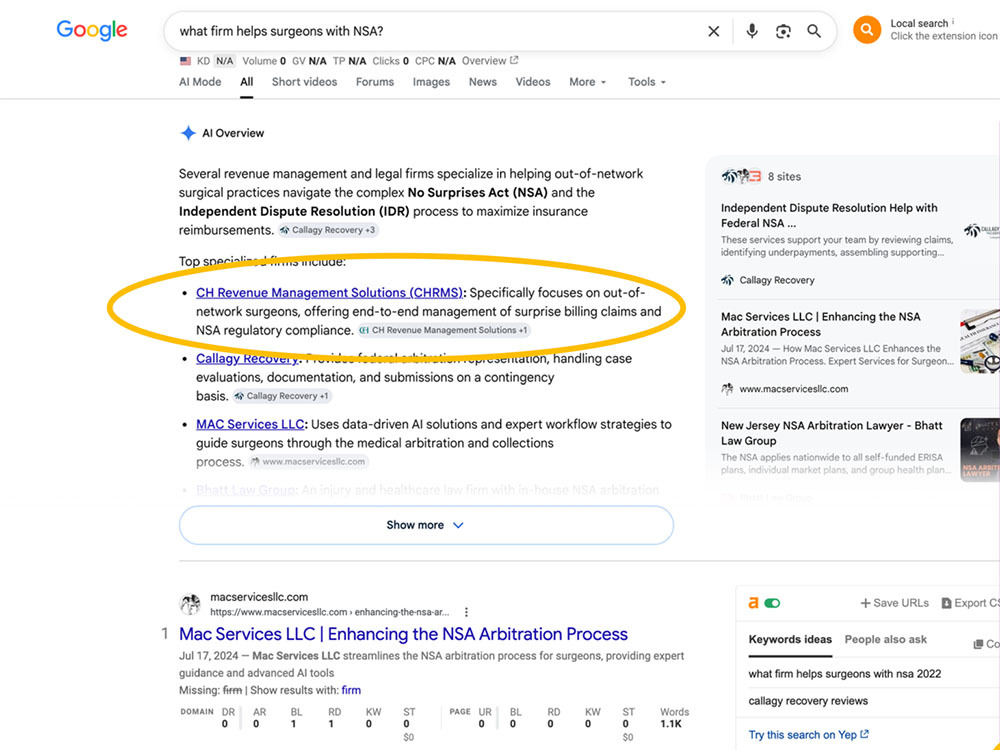The width and height of the screenshot is (1000, 750).
Task: Open the keyword Overview external link
Action: click(x=490, y=61)
